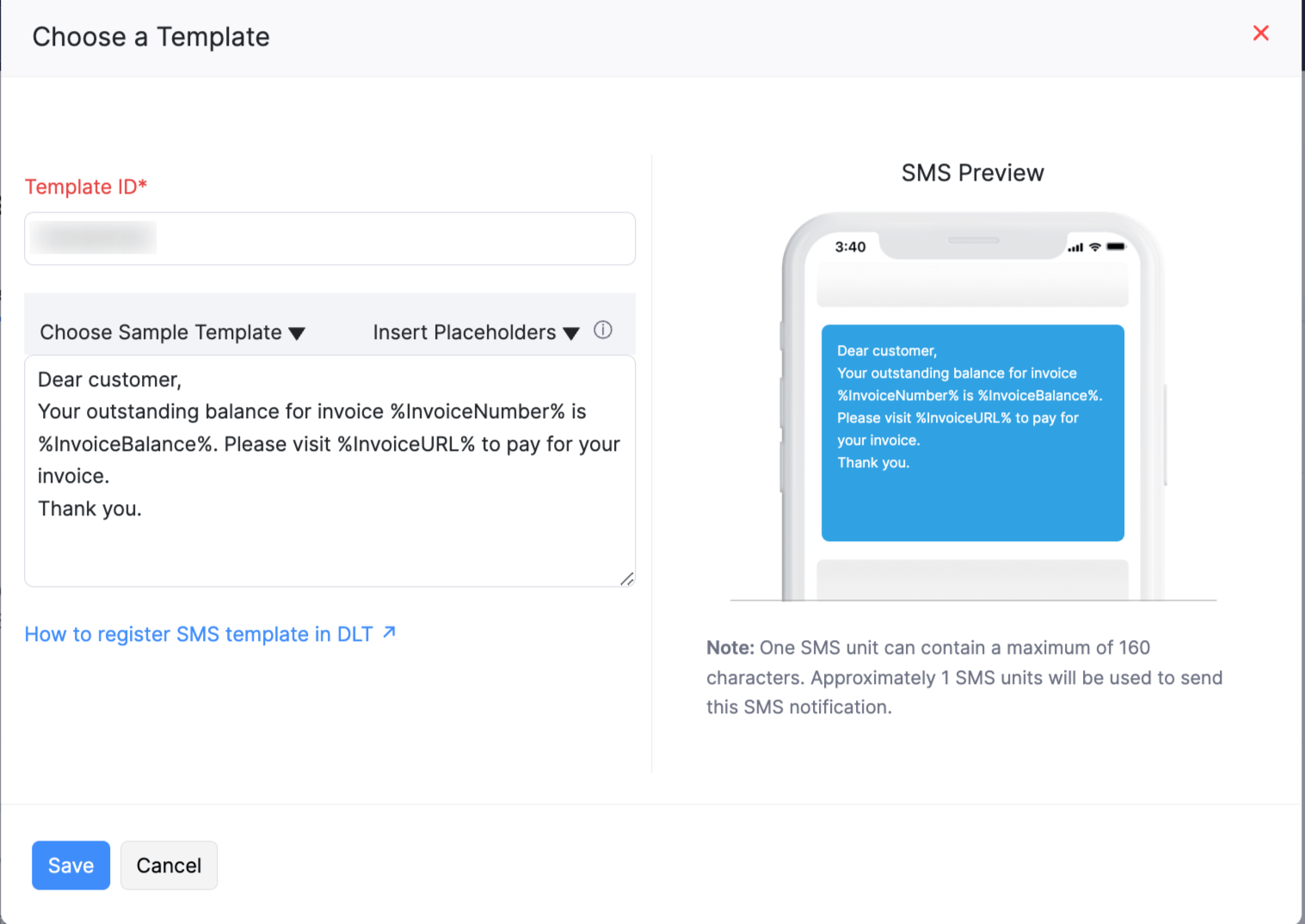Expand the Insert Placeholders dropdown
This screenshot has height=924, width=1305.
point(476,333)
